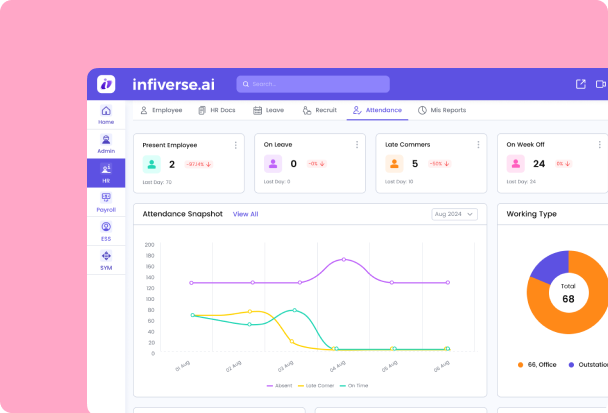The height and width of the screenshot is (413, 608).
Task: Open Payroll in the sidebar
Action: click(106, 202)
